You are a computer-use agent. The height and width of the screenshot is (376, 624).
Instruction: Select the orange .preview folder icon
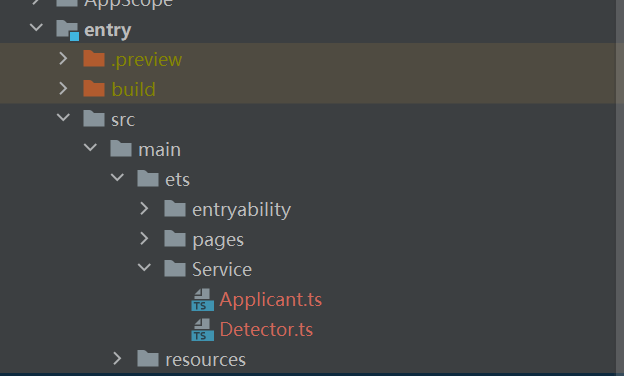point(94,58)
